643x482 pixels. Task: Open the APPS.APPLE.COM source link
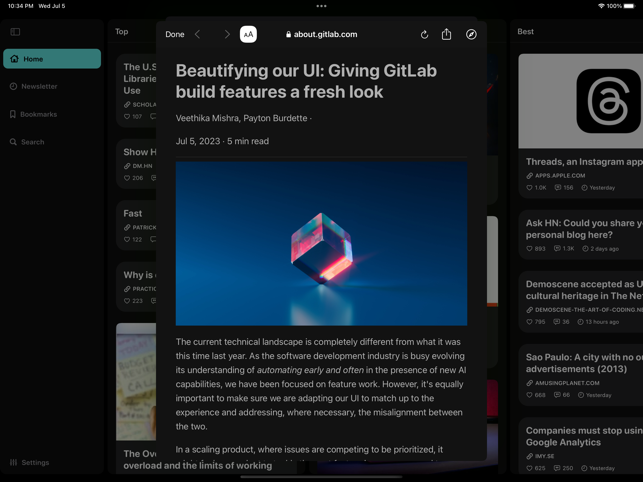tap(556, 176)
